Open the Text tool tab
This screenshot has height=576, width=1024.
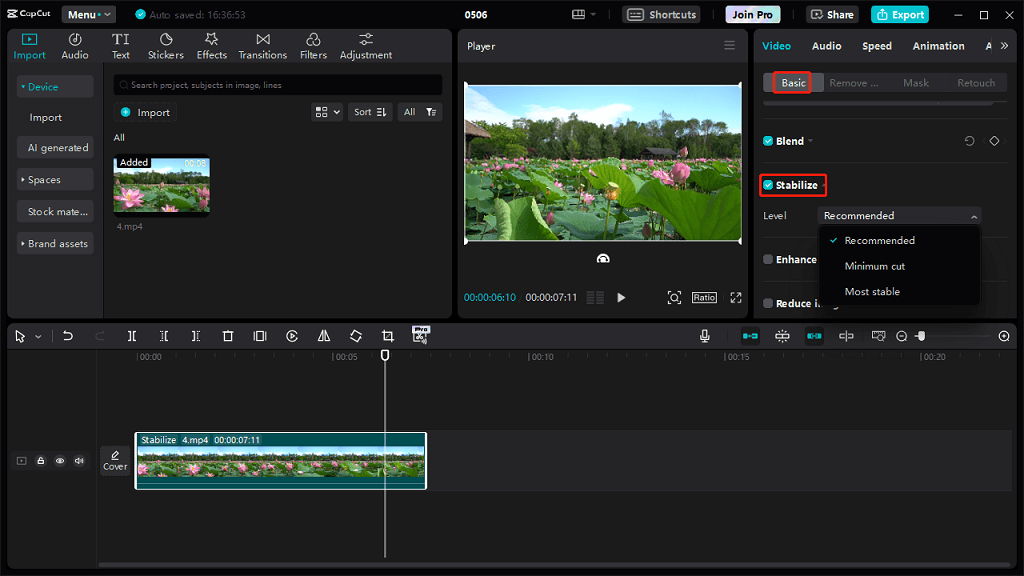click(120, 46)
